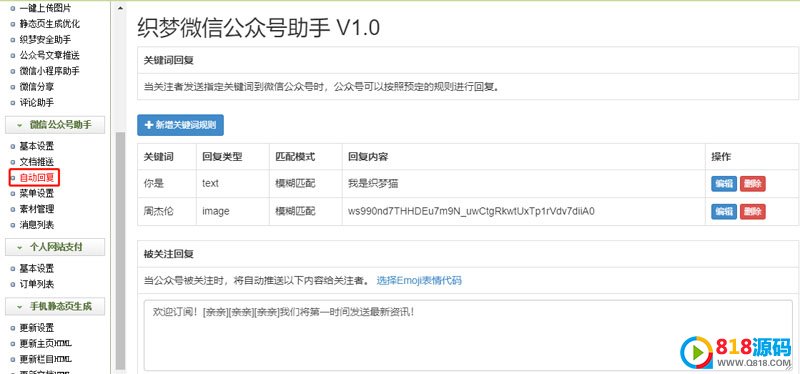This screenshot has width=800, height=374.
Task: Click the 匹配模式 column header
Action: [x=295, y=157]
